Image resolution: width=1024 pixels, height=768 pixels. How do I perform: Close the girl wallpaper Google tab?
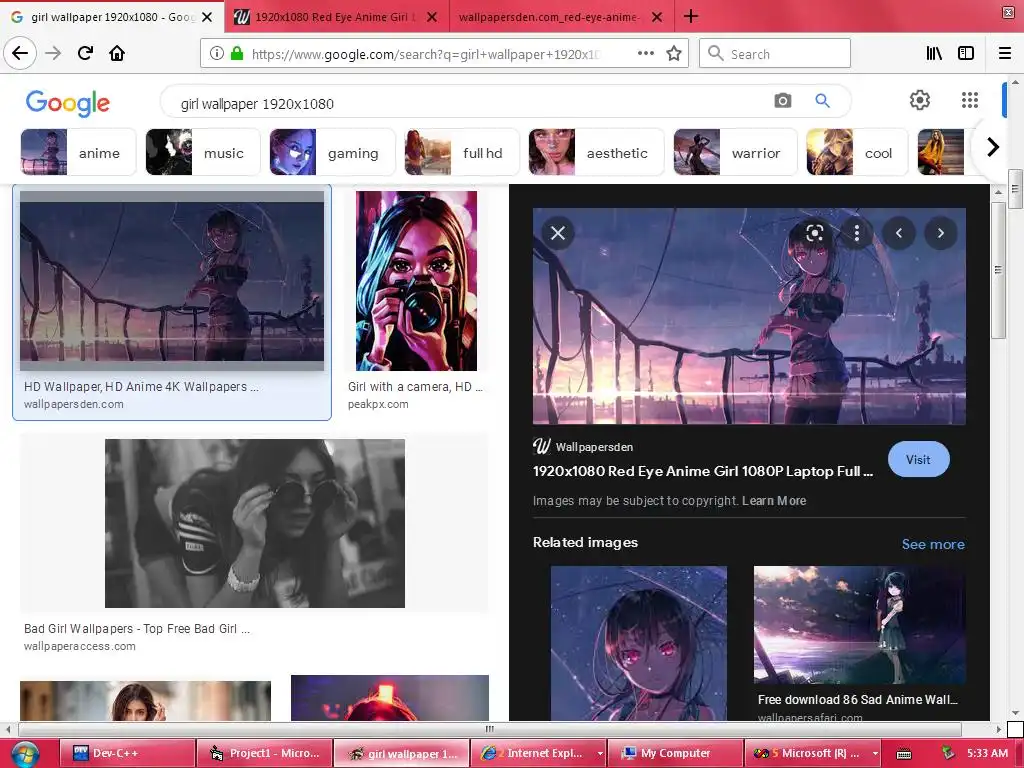point(207,17)
